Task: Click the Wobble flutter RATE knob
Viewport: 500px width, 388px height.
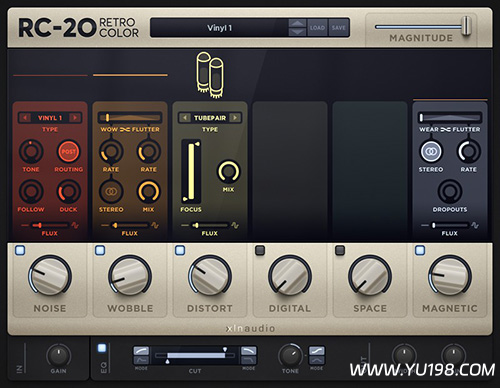Action: click(149, 152)
